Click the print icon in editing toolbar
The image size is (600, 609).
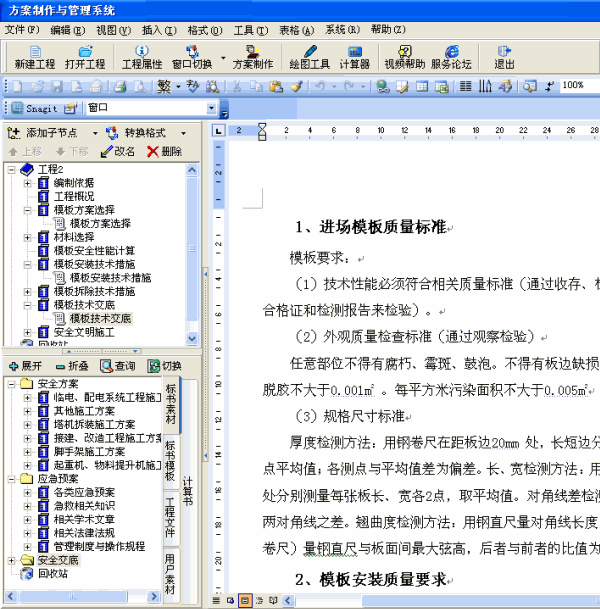click(120, 86)
